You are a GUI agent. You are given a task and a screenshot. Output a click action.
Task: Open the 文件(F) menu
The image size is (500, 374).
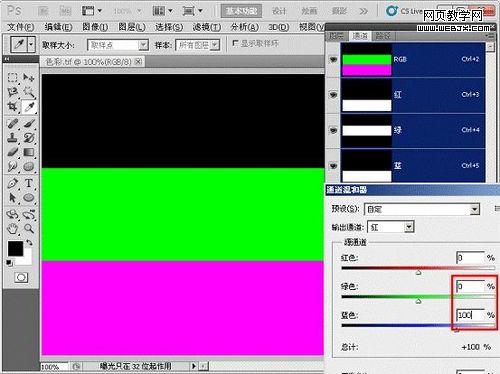21,27
